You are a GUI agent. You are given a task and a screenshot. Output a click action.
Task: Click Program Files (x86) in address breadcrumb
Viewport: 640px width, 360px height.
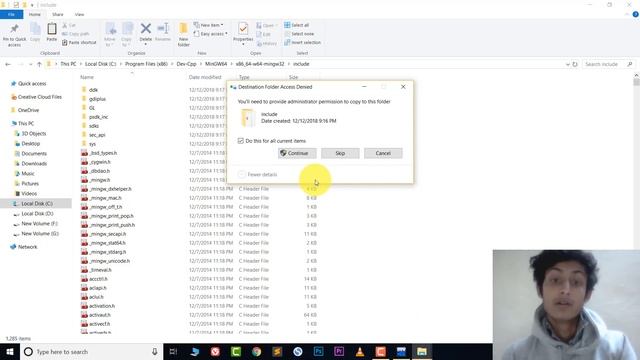click(146, 64)
